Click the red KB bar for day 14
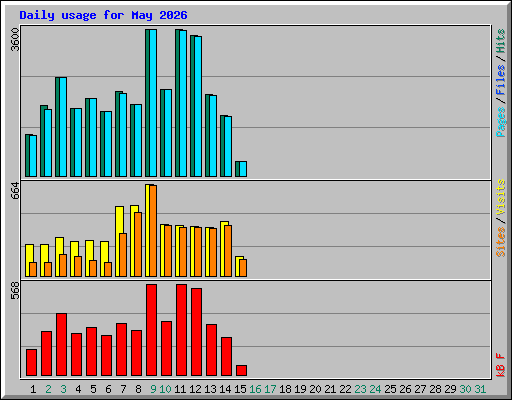This screenshot has width=512, height=400. (227, 357)
